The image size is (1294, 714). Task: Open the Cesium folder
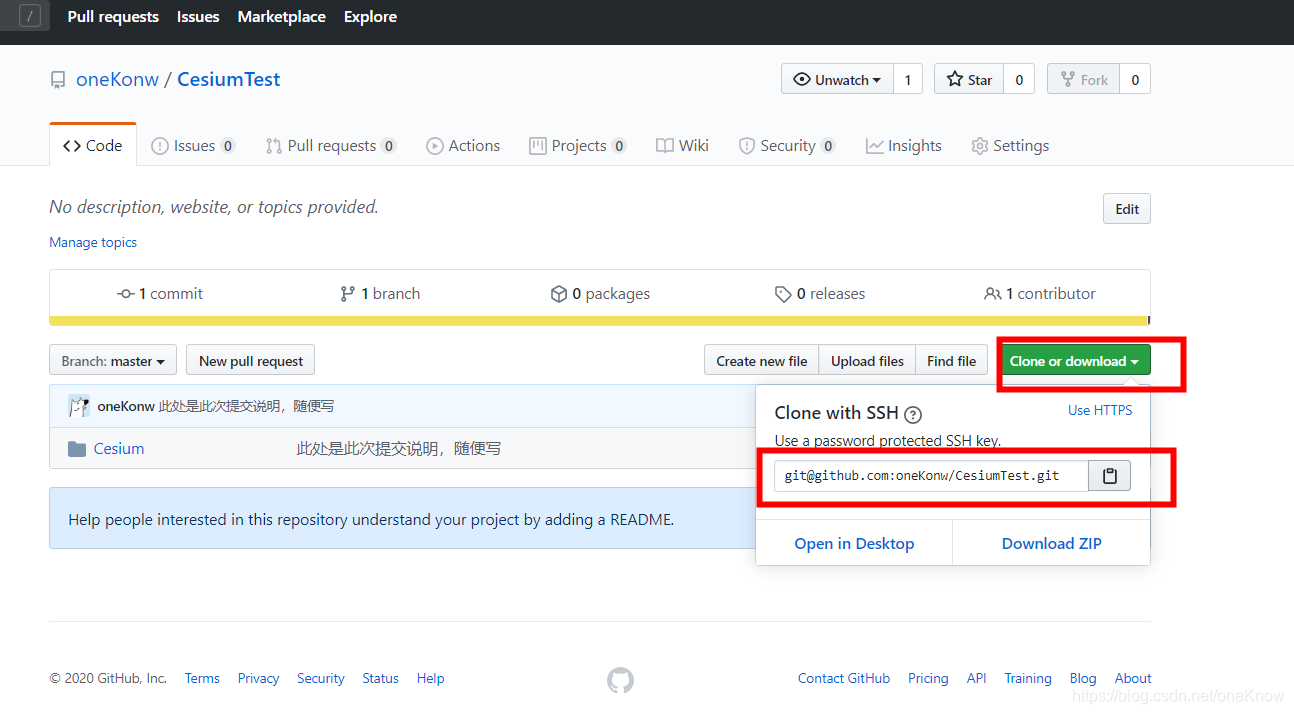[119, 449]
